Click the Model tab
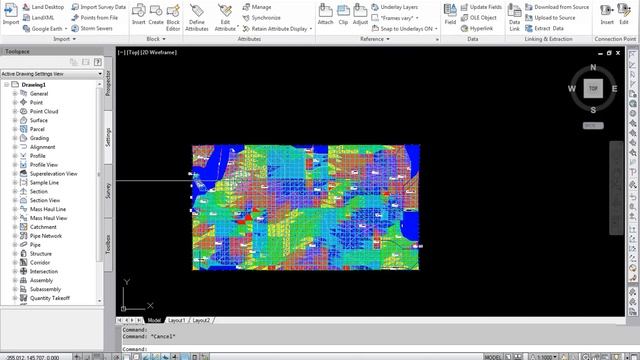 154,320
